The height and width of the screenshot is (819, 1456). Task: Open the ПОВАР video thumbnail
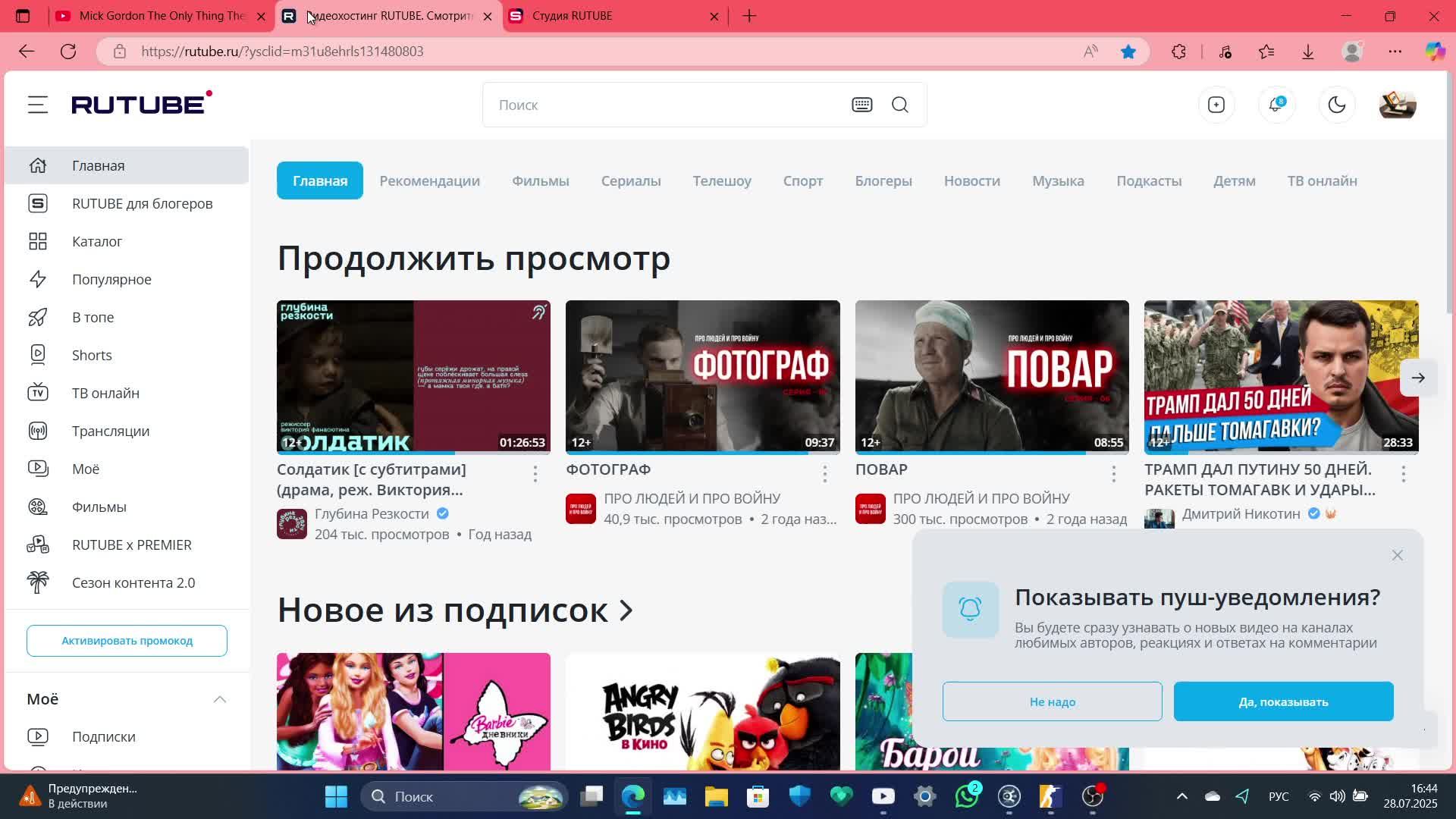click(991, 377)
